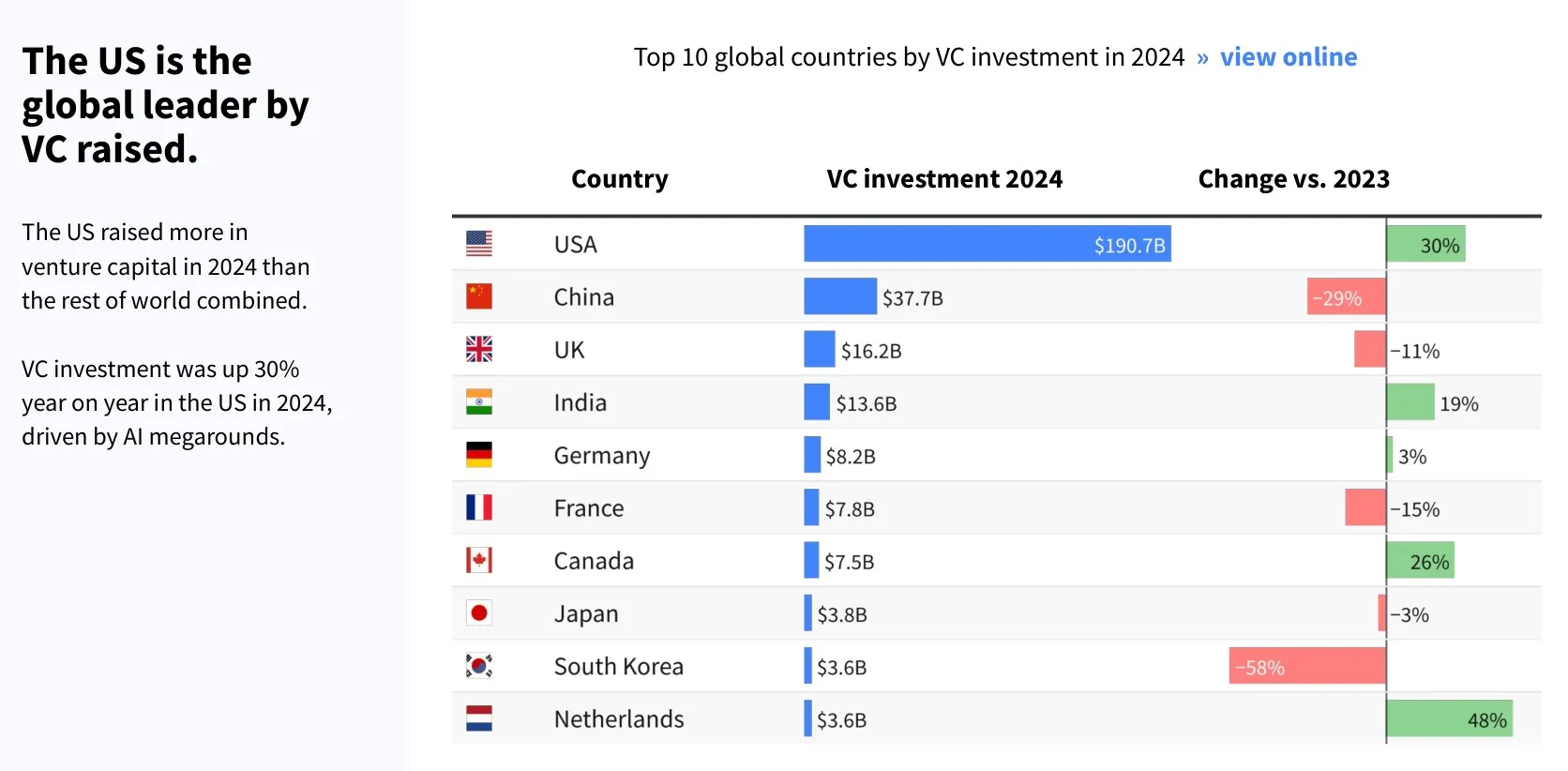
Task: Select the Germany flag icon
Action: [479, 455]
